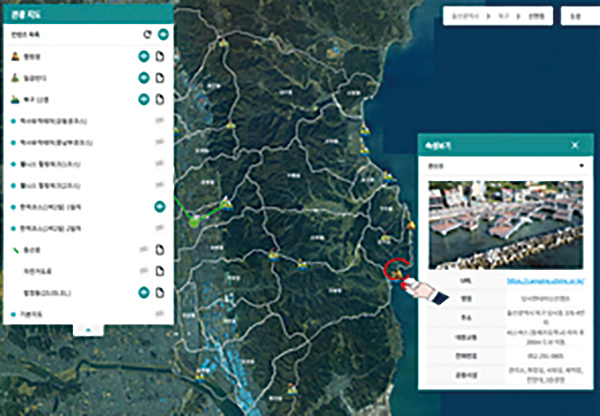Show the green line layer via greyed eye
The width and height of the screenshot is (600, 416).
[144, 250]
